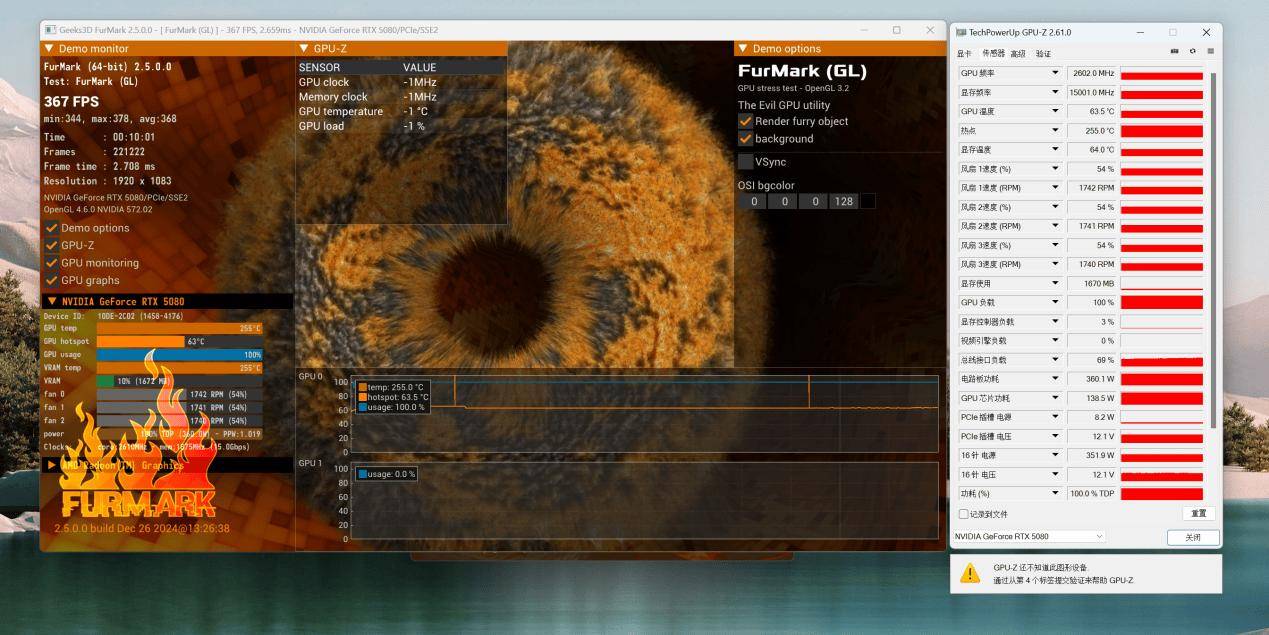Image resolution: width=1269 pixels, height=635 pixels.
Task: Open the PCIe 插槽 电压 dropdown
Action: click(x=1055, y=436)
